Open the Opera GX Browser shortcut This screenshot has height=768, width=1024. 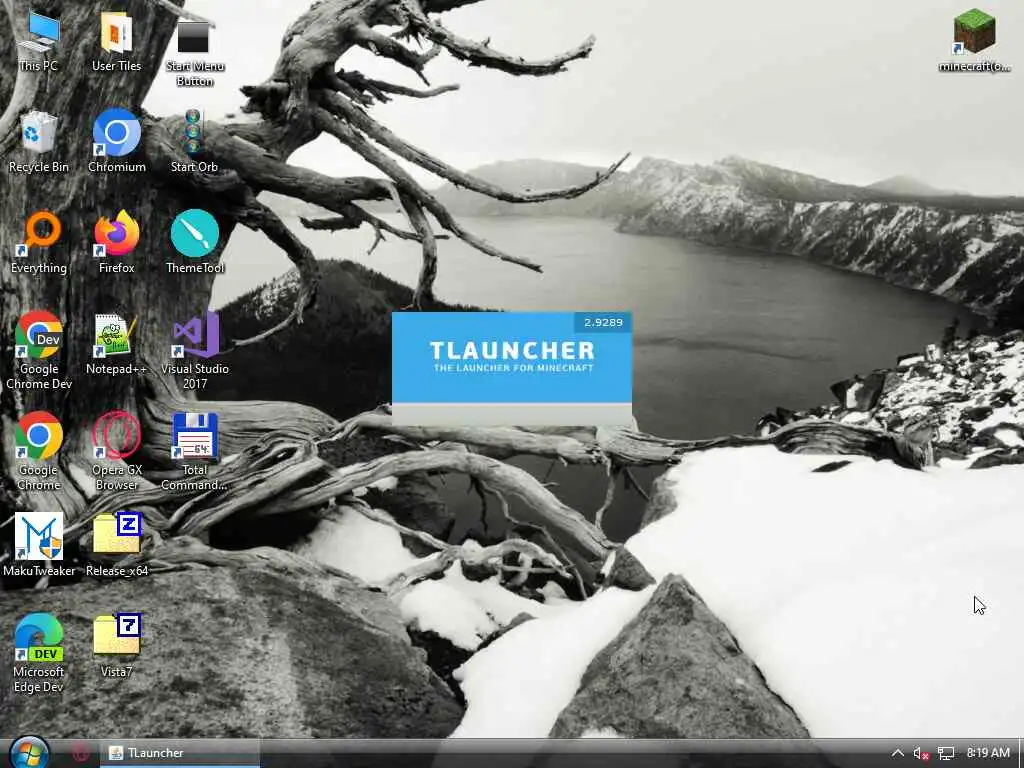116,452
